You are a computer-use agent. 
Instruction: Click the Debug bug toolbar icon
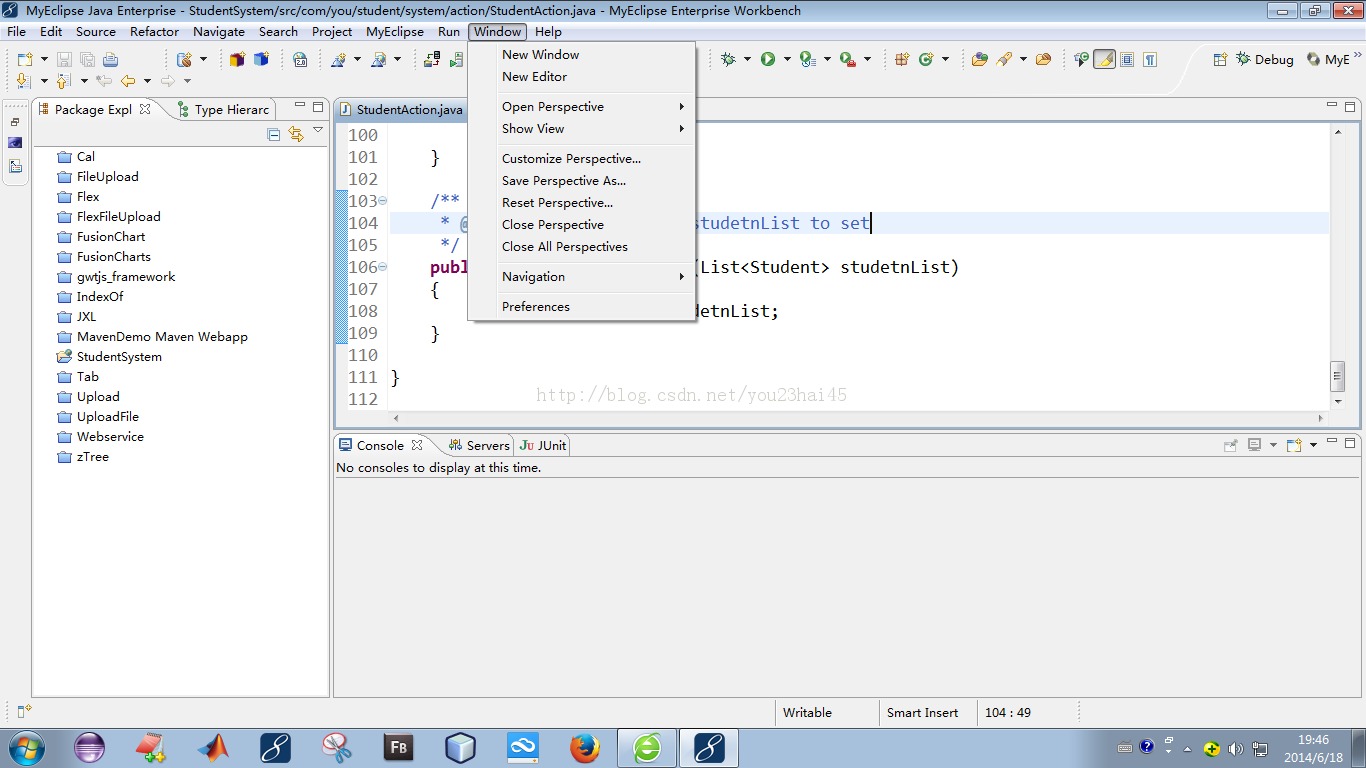coord(727,60)
